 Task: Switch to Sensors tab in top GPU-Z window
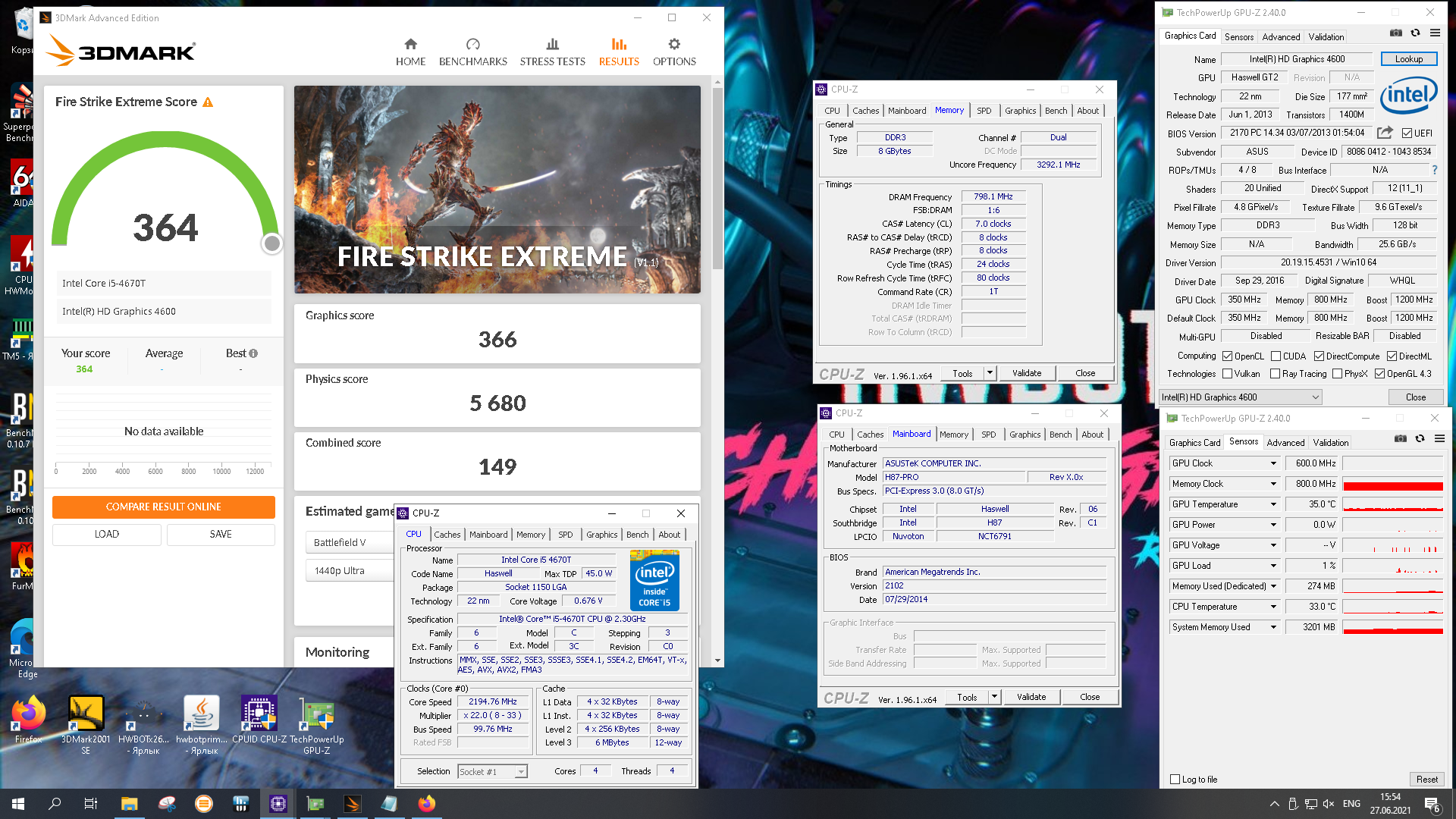pos(1238,36)
